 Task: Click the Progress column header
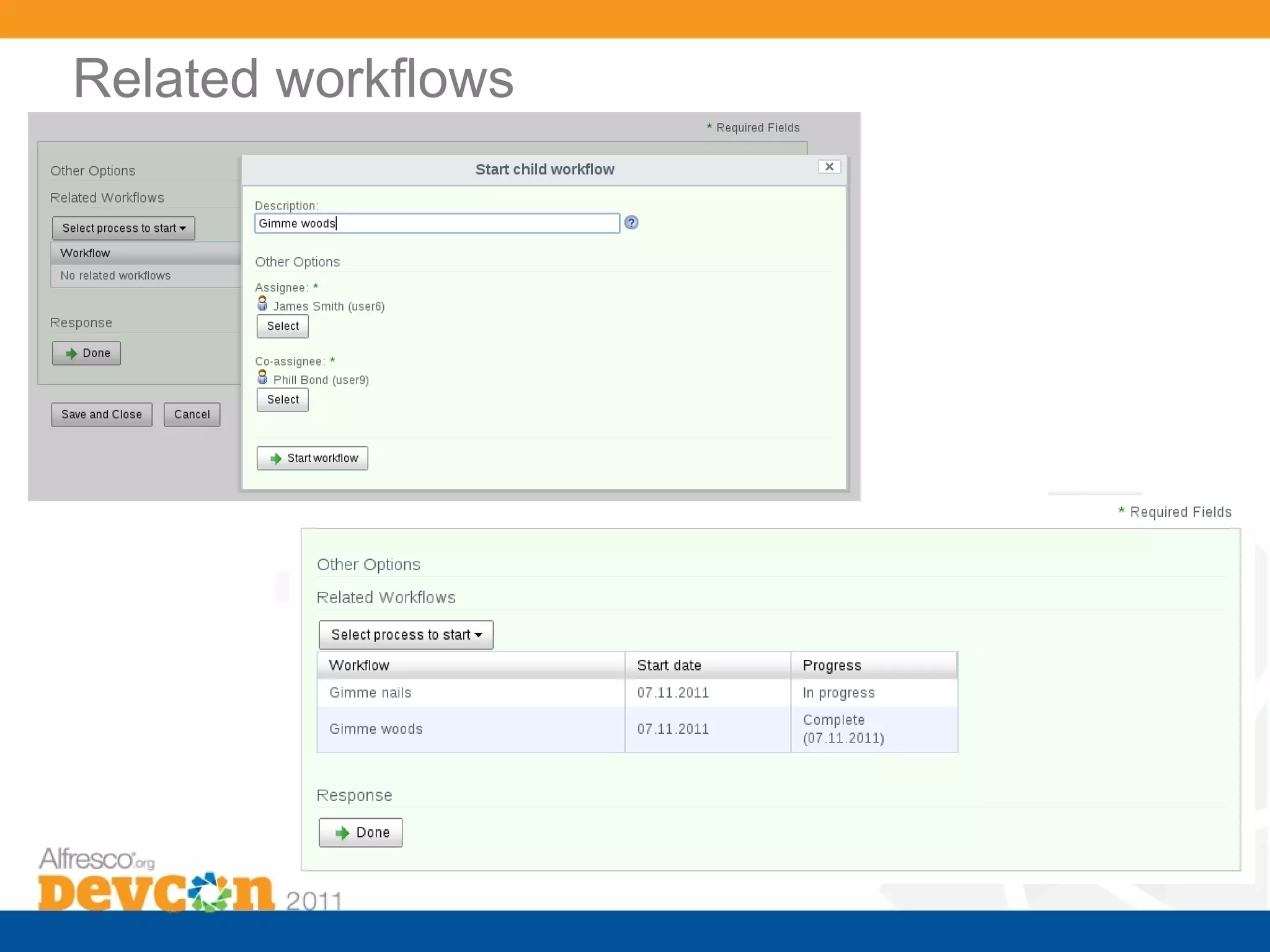point(874,665)
